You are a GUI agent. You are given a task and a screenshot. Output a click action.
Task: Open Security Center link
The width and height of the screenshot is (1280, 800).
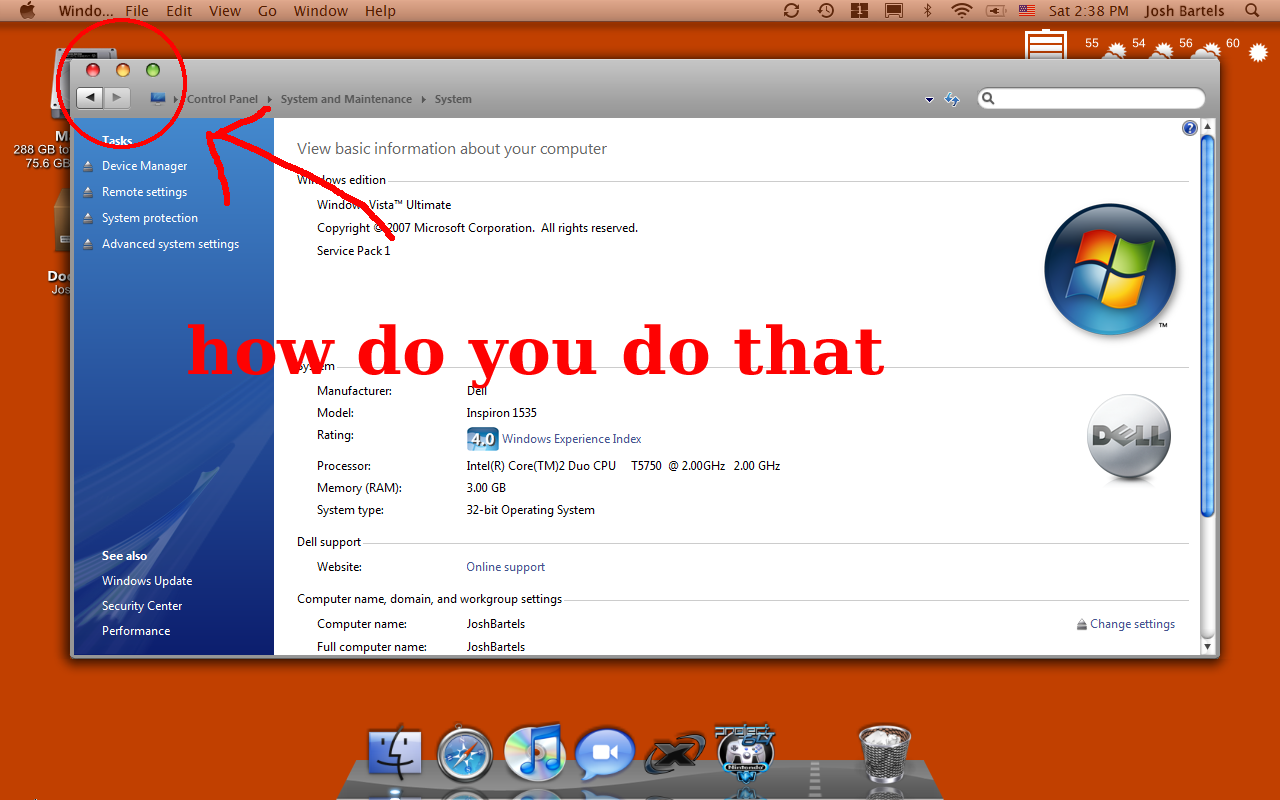(x=142, y=606)
